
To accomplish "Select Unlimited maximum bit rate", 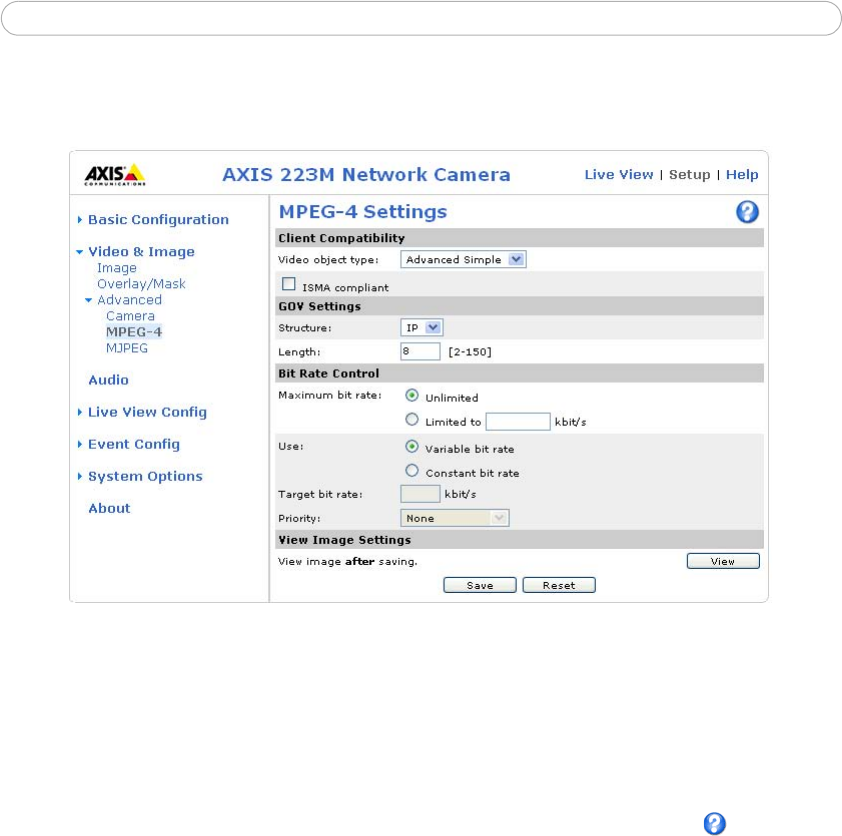I will tap(412, 396).
